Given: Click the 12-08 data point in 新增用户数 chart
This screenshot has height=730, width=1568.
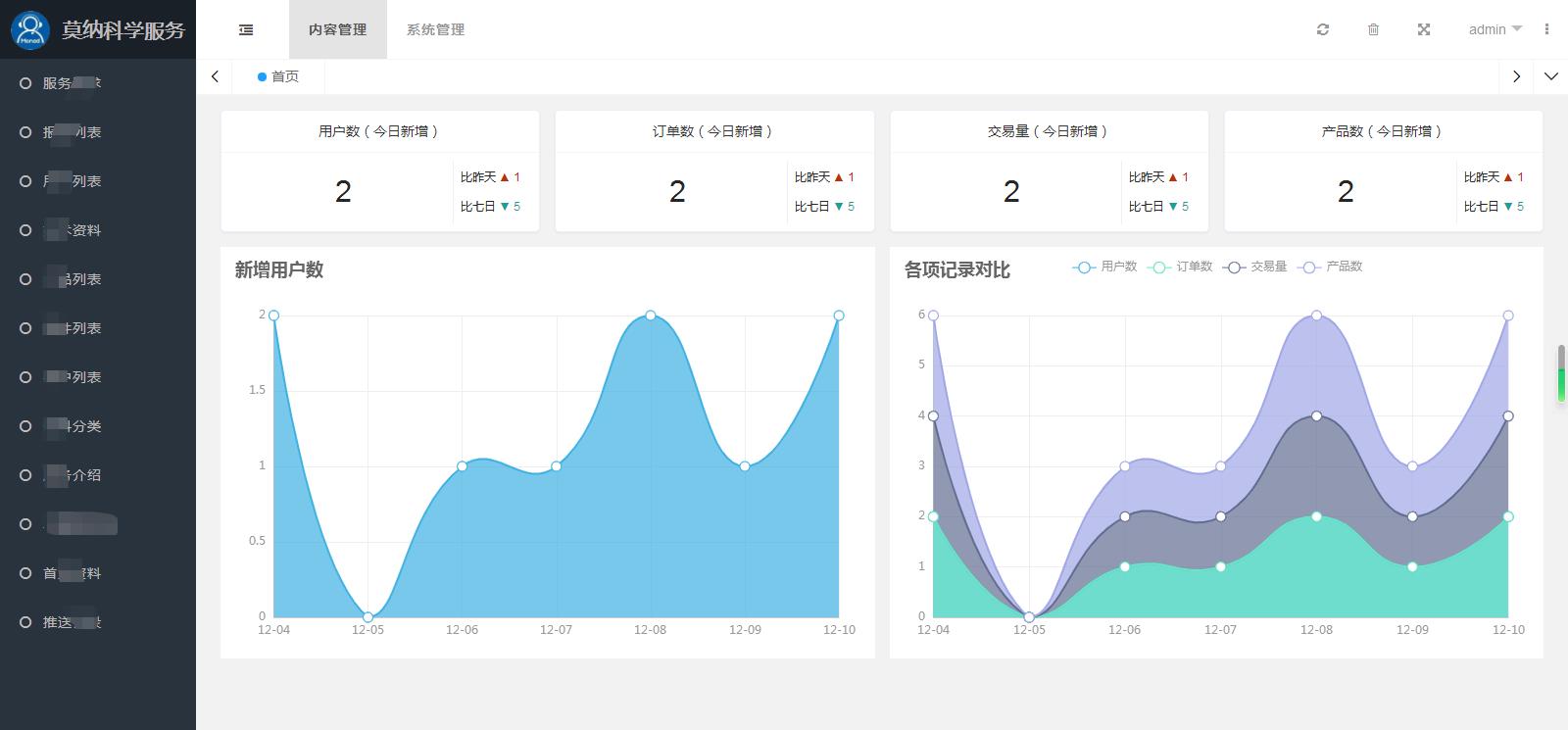Looking at the screenshot, I should coord(651,316).
